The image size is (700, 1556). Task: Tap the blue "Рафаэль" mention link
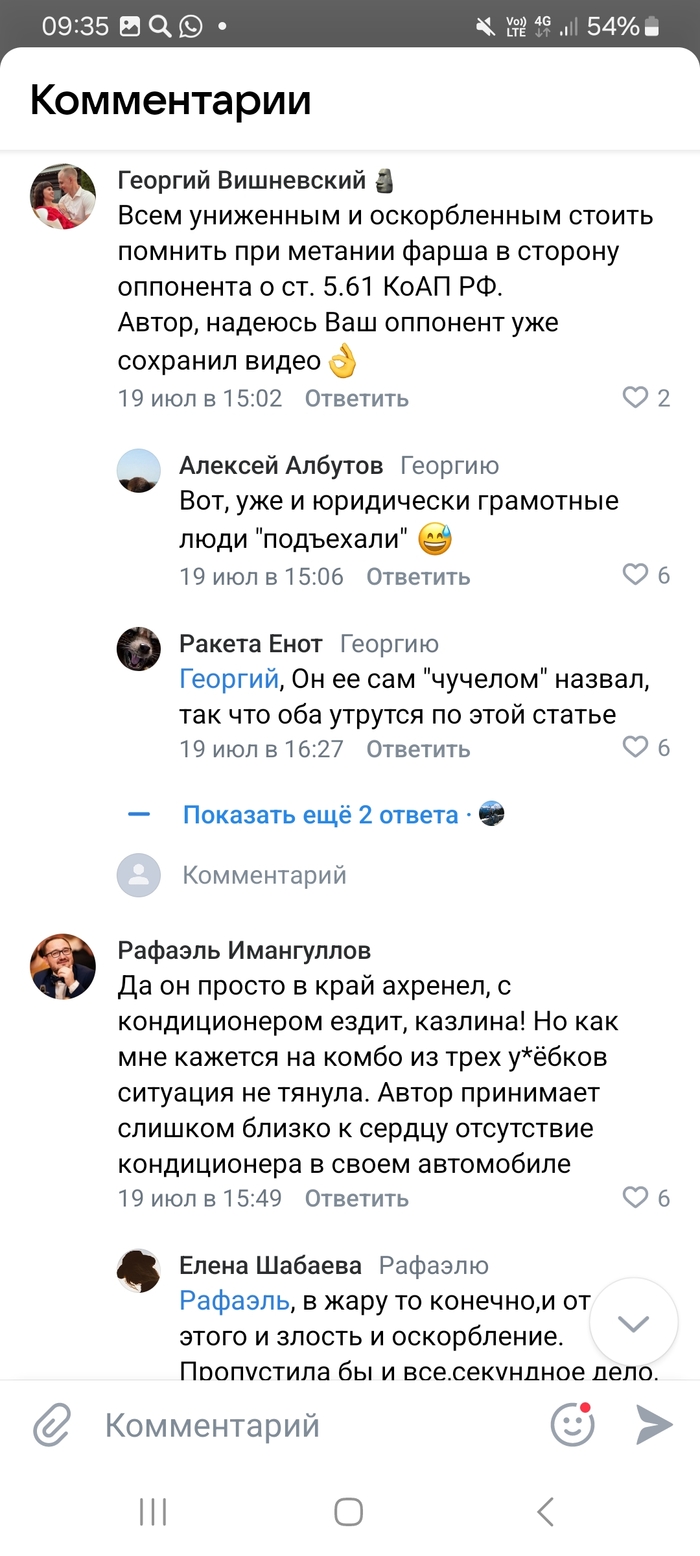click(x=234, y=1300)
